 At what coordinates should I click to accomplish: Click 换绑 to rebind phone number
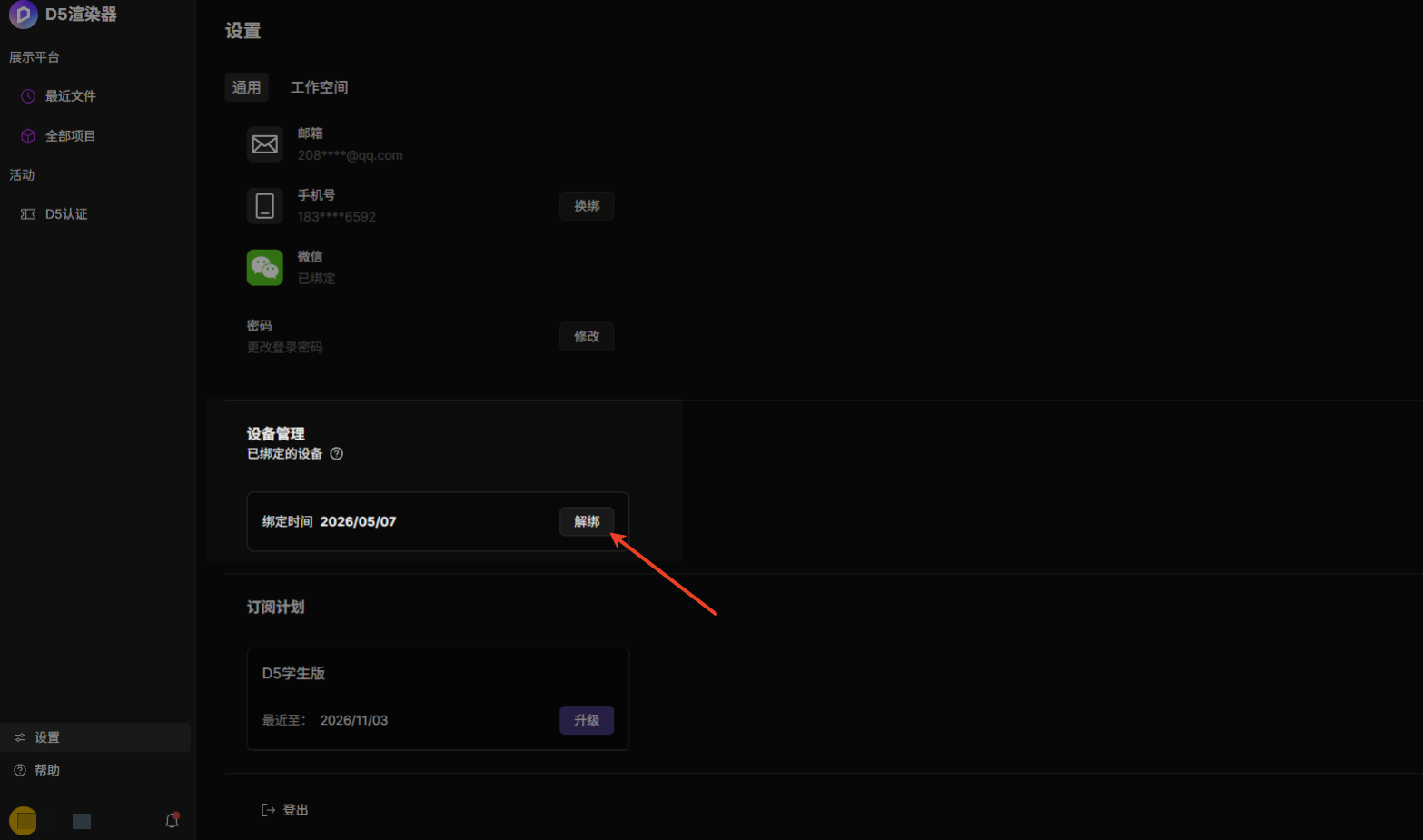pyautogui.click(x=587, y=206)
